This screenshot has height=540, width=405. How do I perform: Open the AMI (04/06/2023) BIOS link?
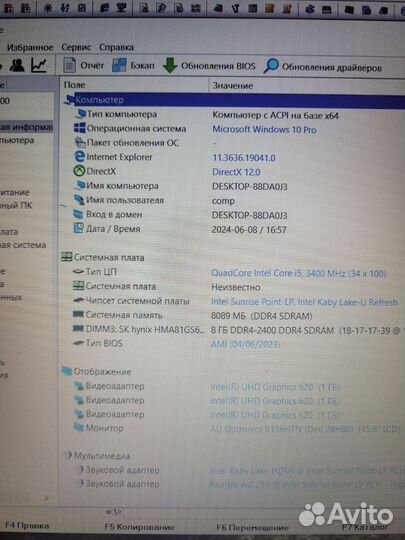[246, 344]
